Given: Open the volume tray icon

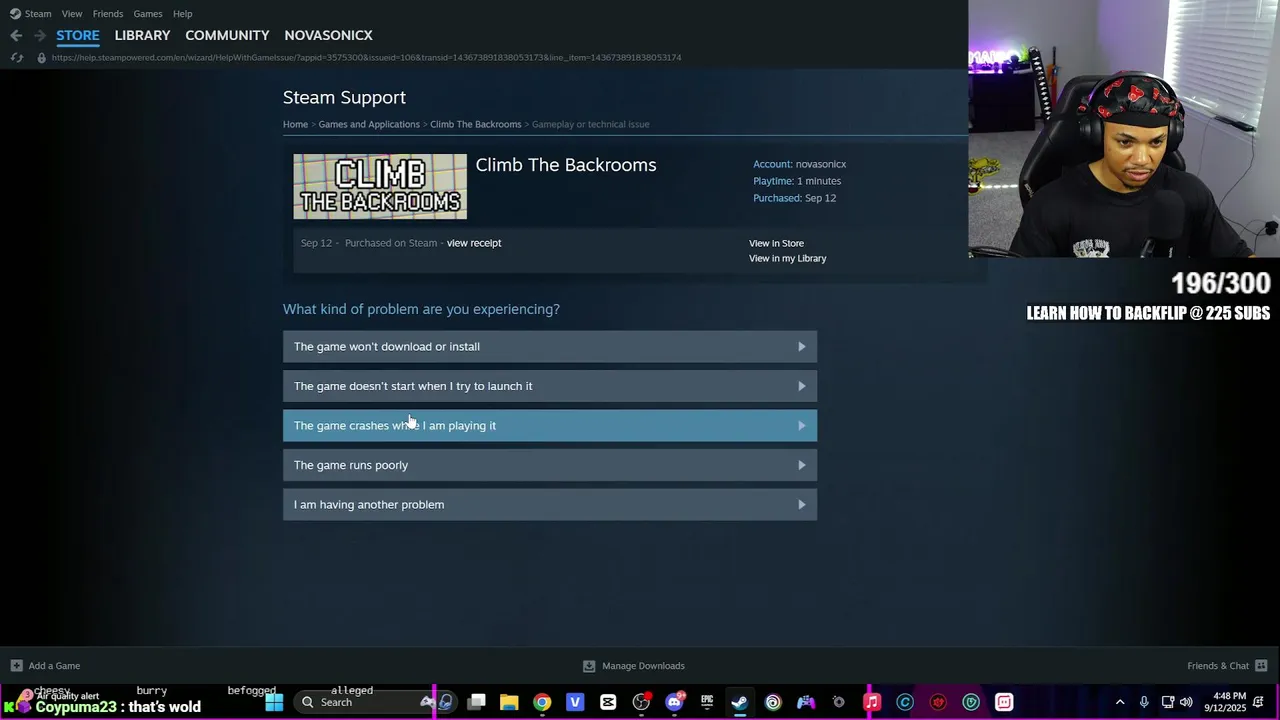Looking at the screenshot, I should (x=1186, y=702).
